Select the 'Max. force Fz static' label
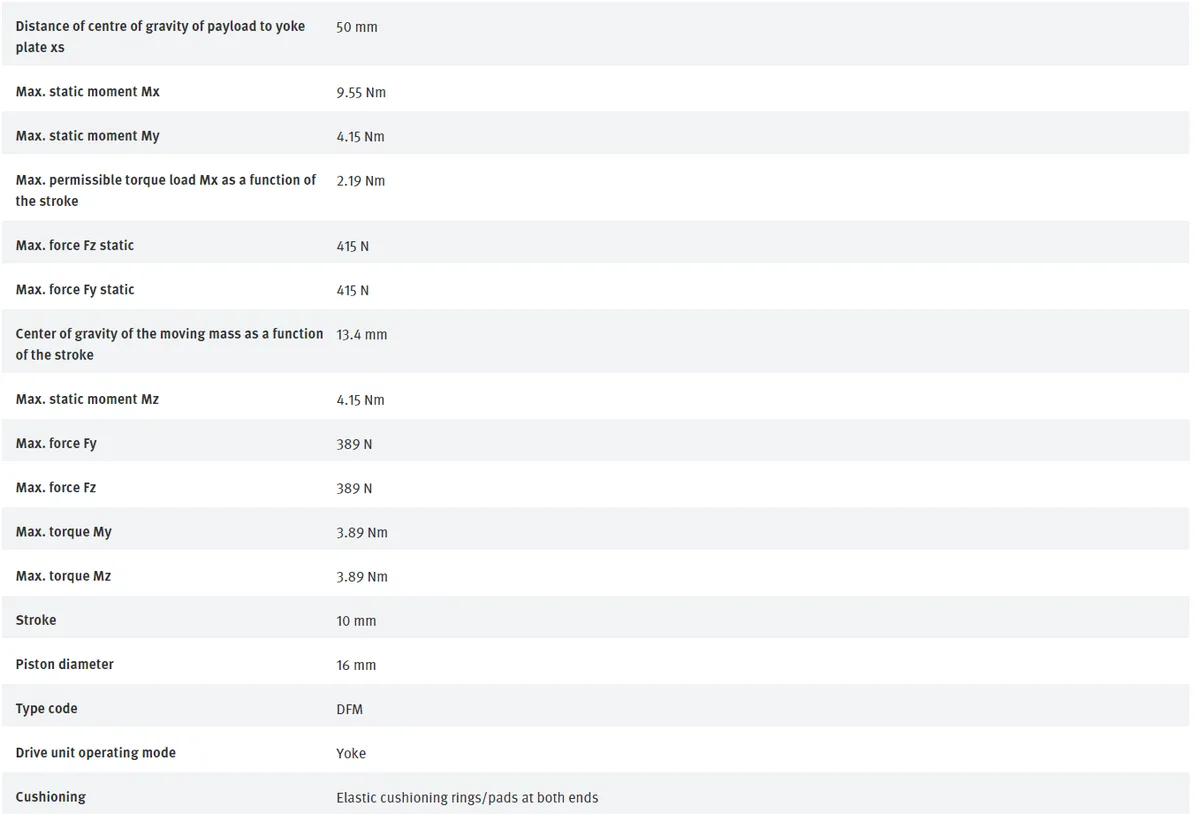 [74, 245]
